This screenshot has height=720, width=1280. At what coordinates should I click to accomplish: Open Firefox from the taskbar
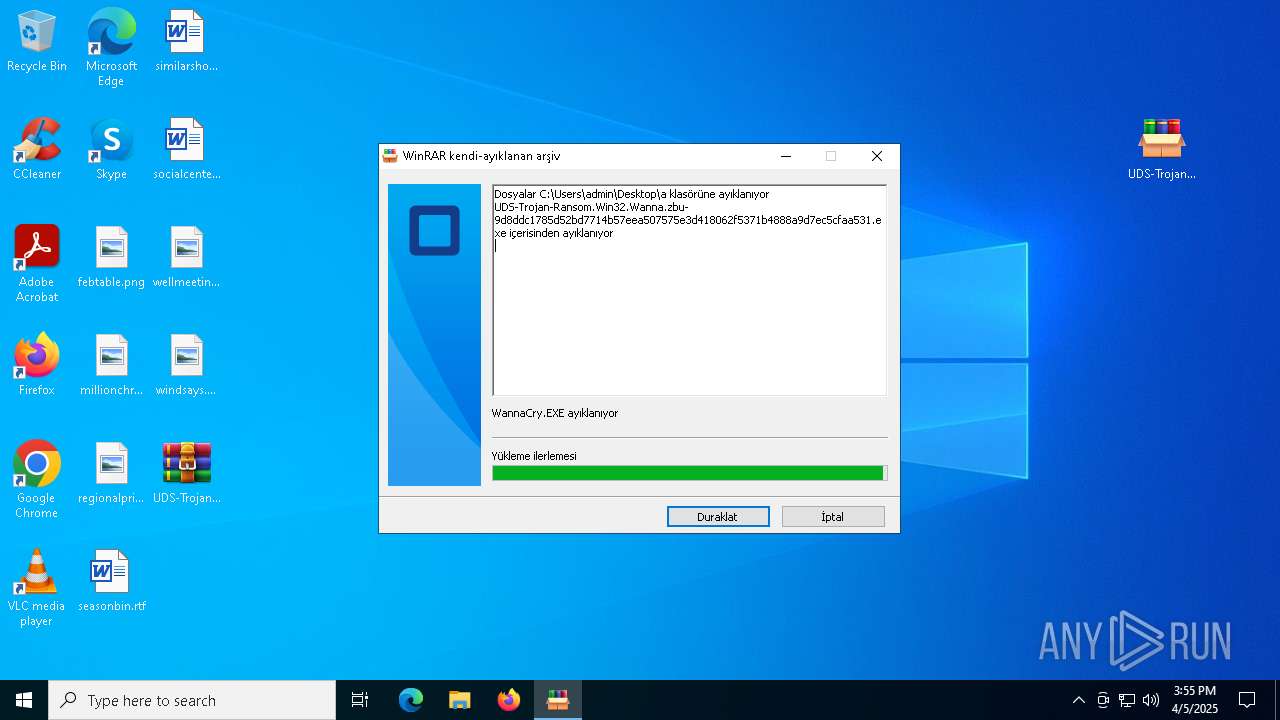(x=509, y=700)
